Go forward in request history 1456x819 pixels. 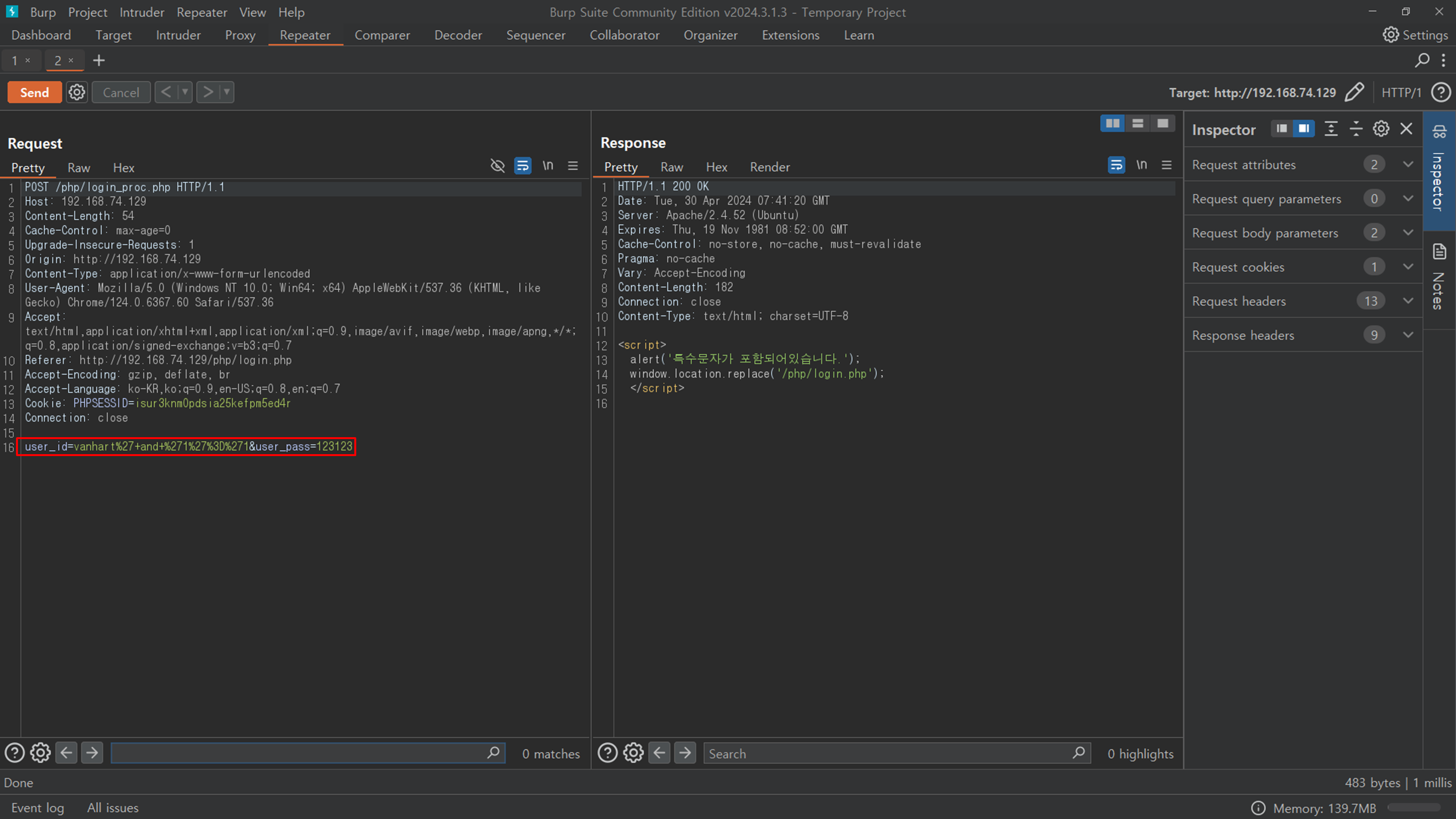[x=208, y=92]
